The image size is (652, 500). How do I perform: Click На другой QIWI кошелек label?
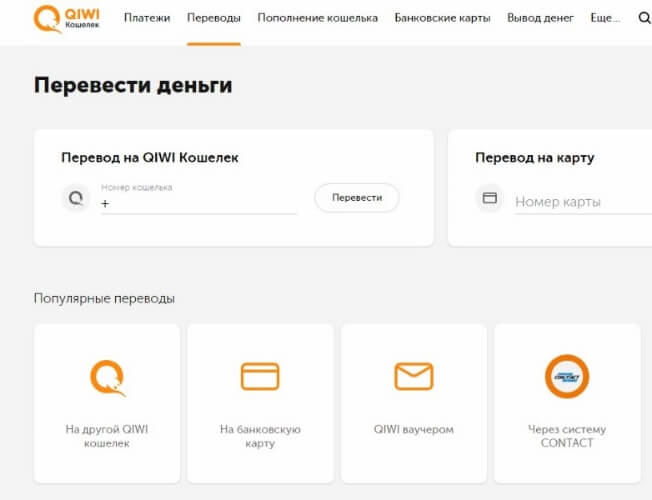[x=107, y=436]
